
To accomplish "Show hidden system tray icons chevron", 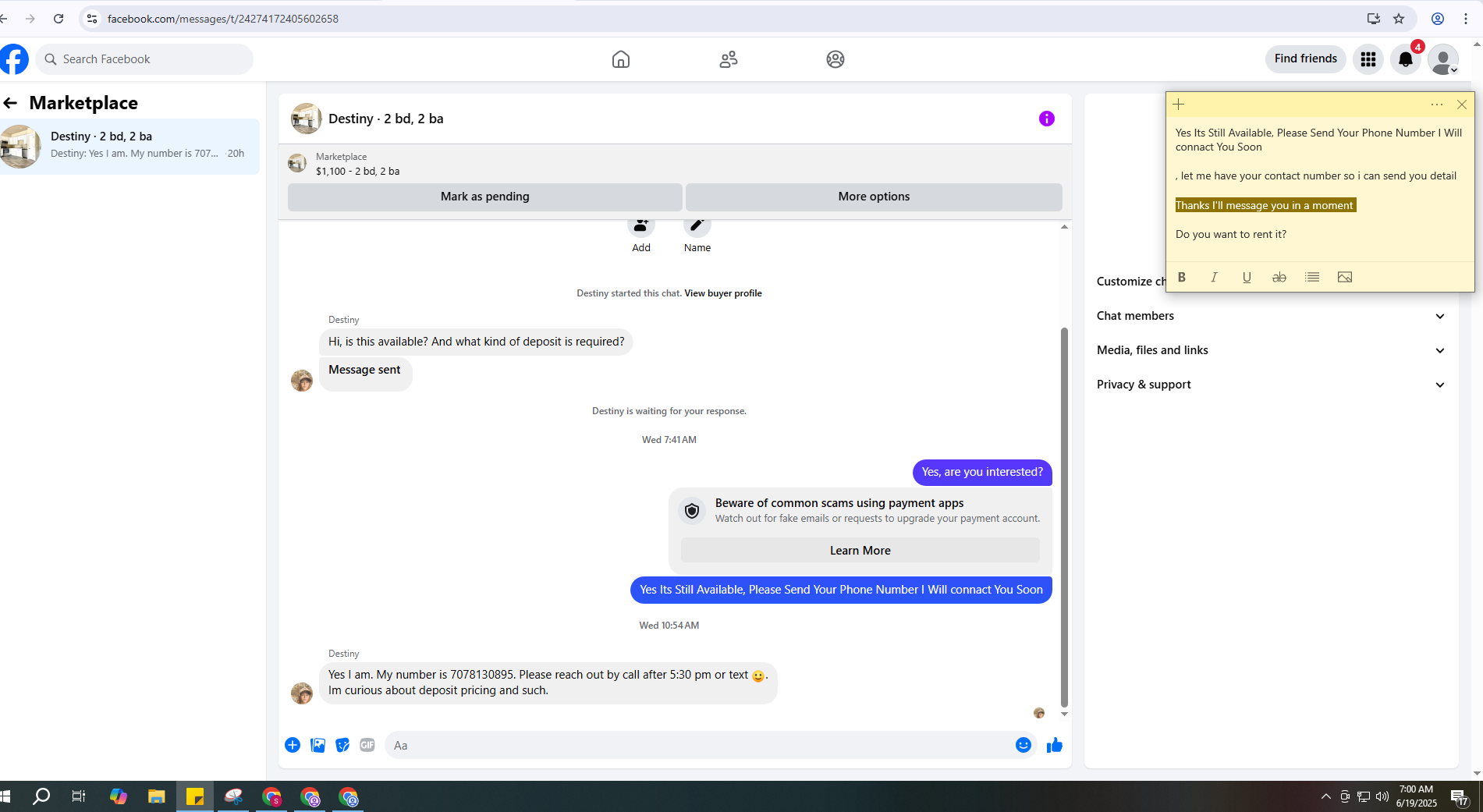I will [x=1326, y=796].
